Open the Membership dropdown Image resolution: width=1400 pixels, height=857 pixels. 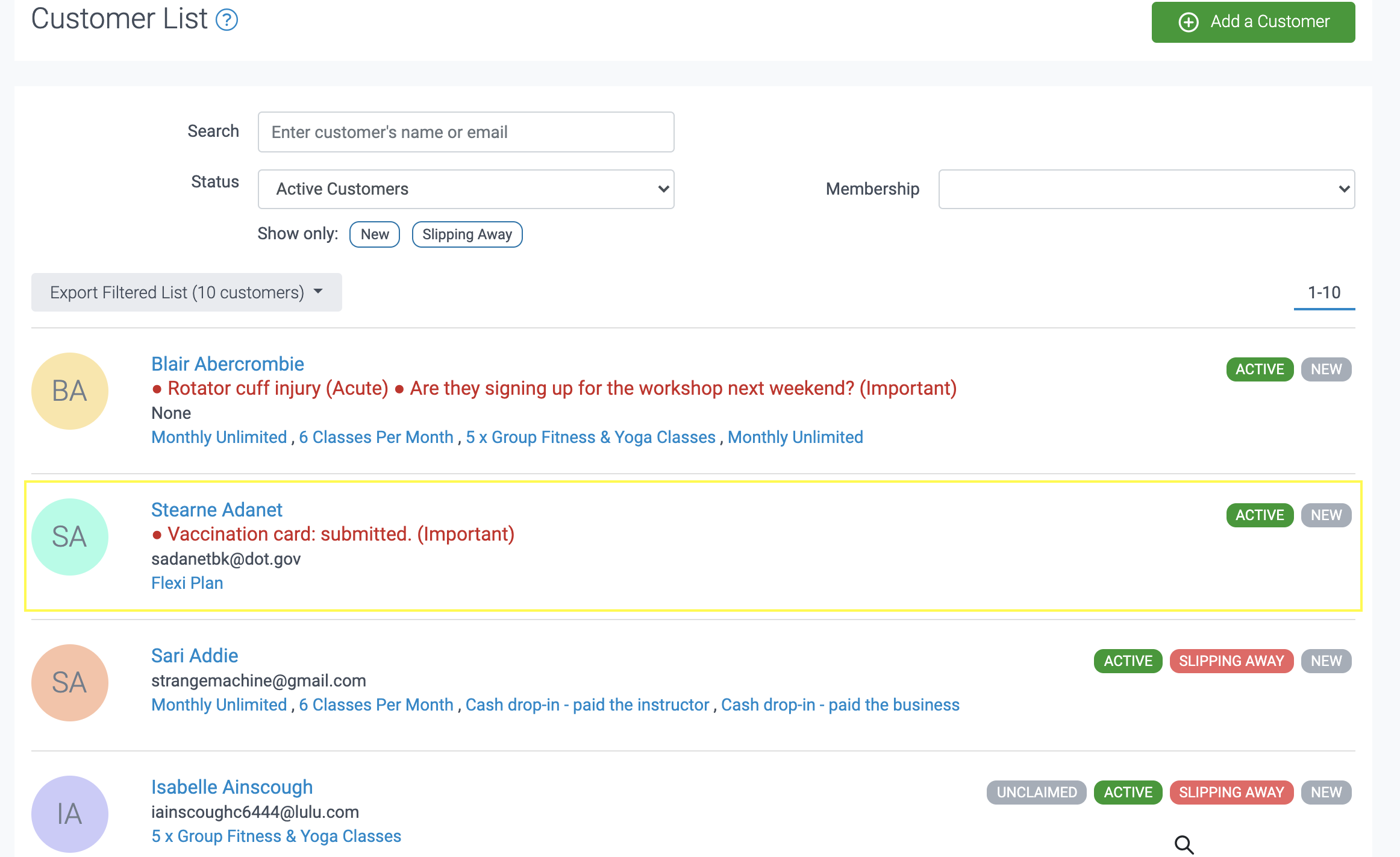(1146, 189)
